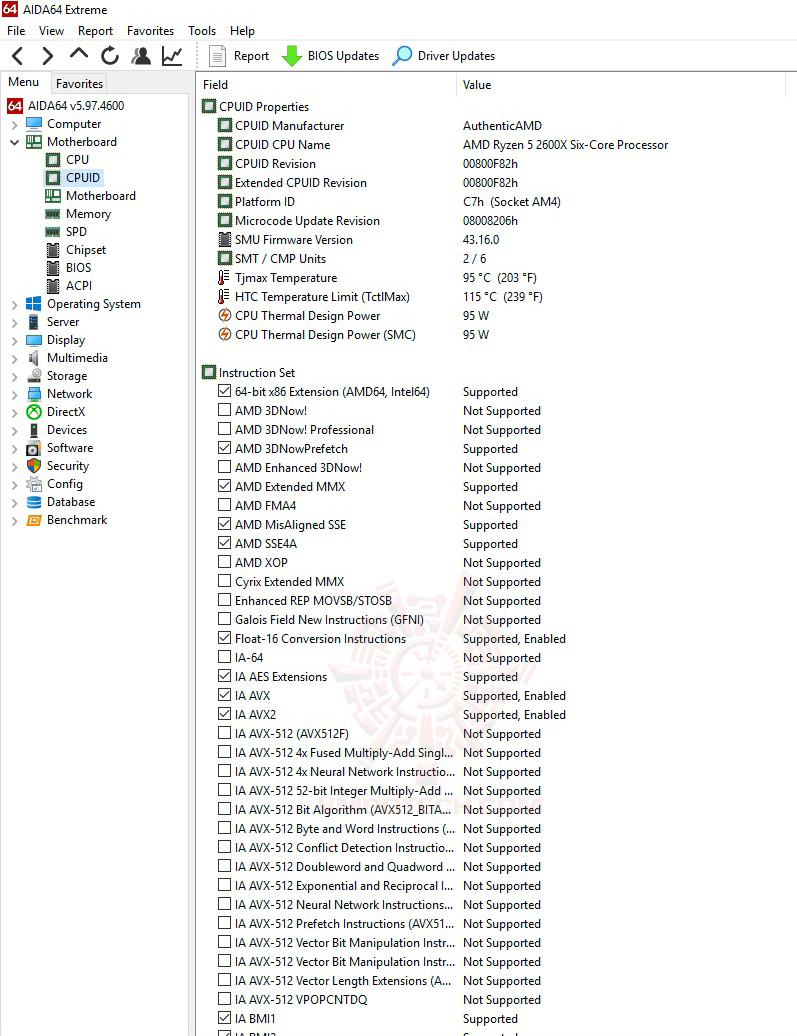Refresh the page with the circular arrow icon

110,56
